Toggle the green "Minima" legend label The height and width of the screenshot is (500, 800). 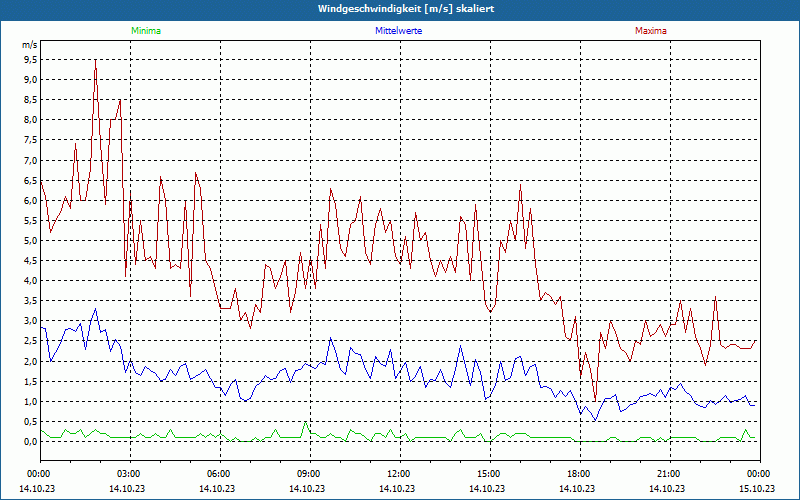(x=145, y=31)
